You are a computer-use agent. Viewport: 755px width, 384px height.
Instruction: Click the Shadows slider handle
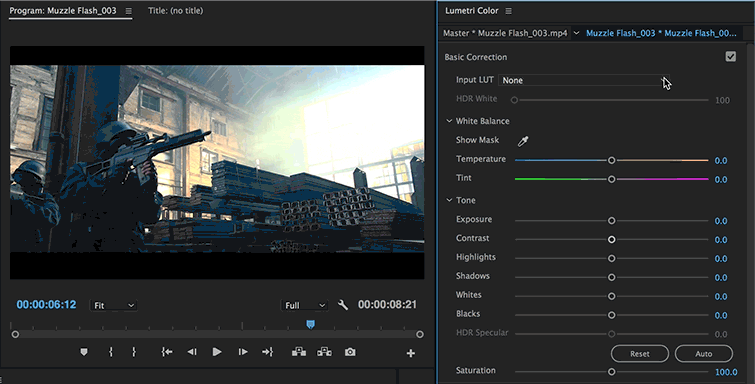click(612, 277)
